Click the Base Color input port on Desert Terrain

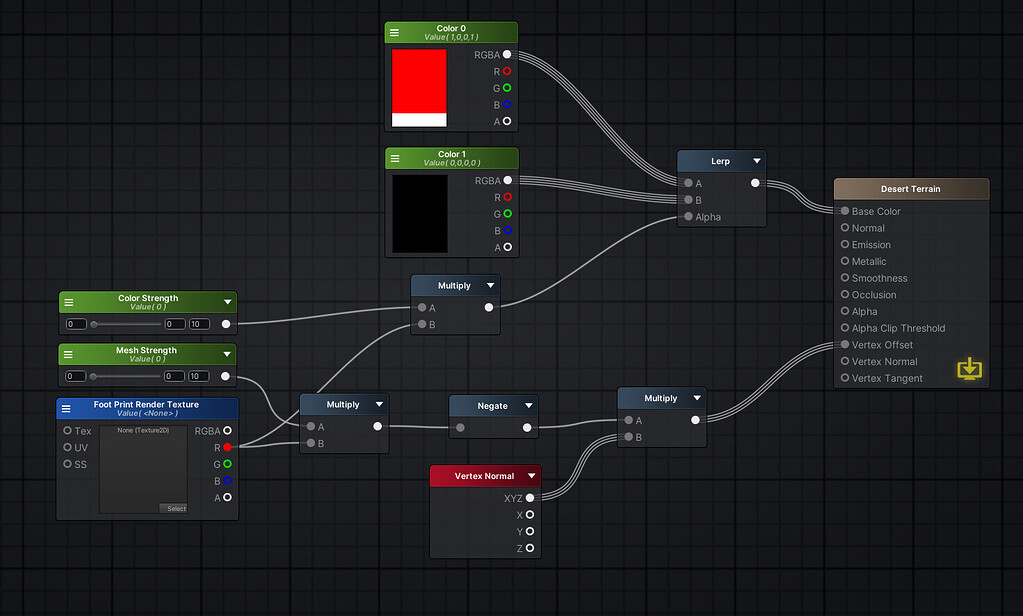(843, 211)
